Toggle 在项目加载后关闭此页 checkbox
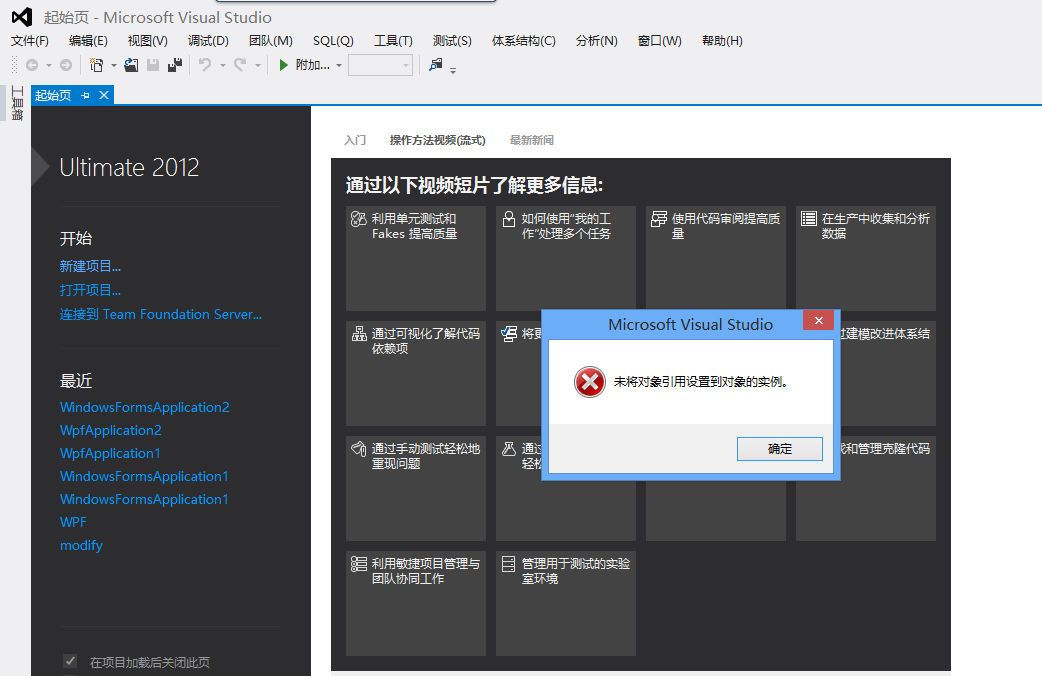 pos(70,661)
